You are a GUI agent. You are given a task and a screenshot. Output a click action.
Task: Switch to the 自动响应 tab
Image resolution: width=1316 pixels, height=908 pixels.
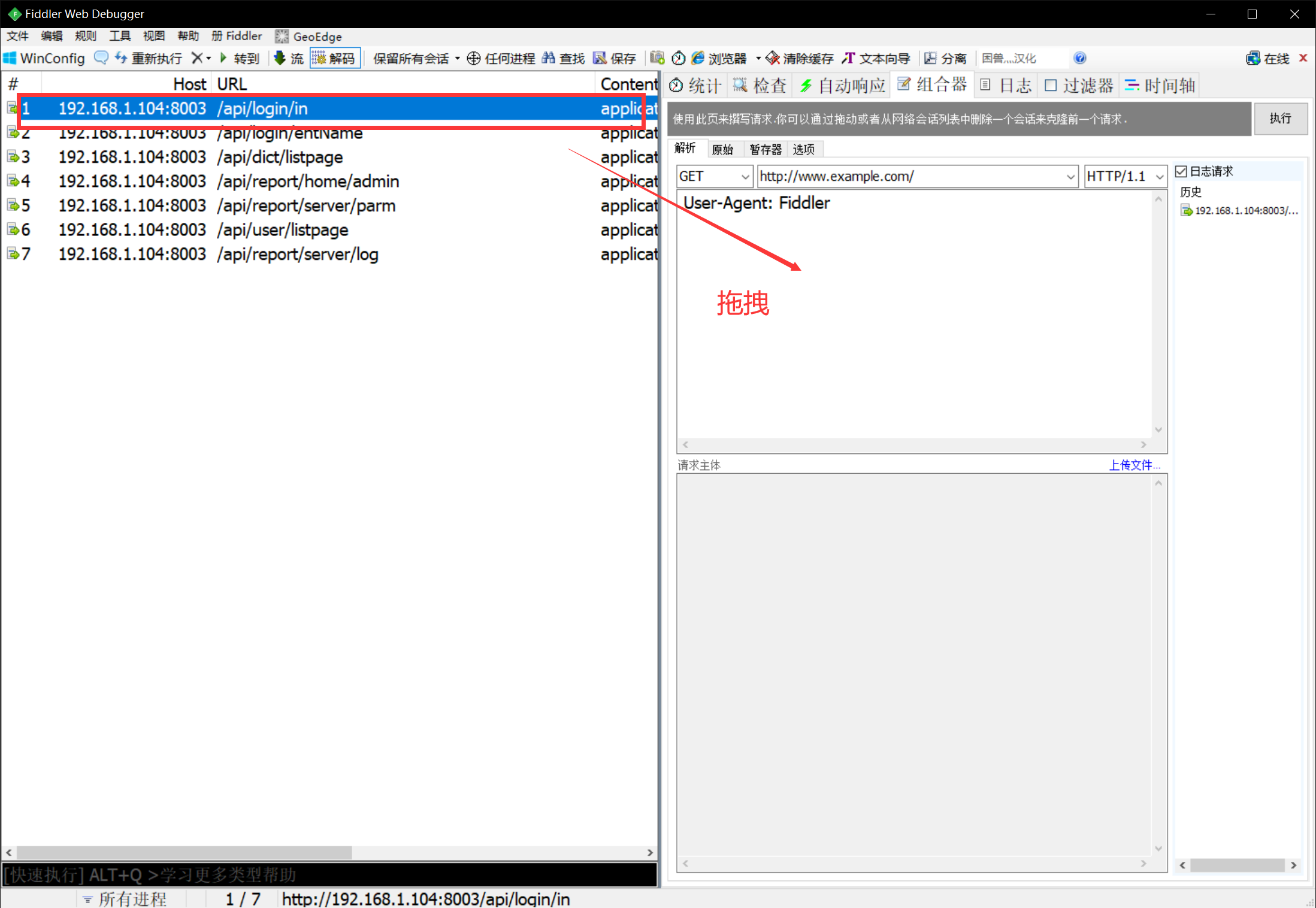(842, 86)
